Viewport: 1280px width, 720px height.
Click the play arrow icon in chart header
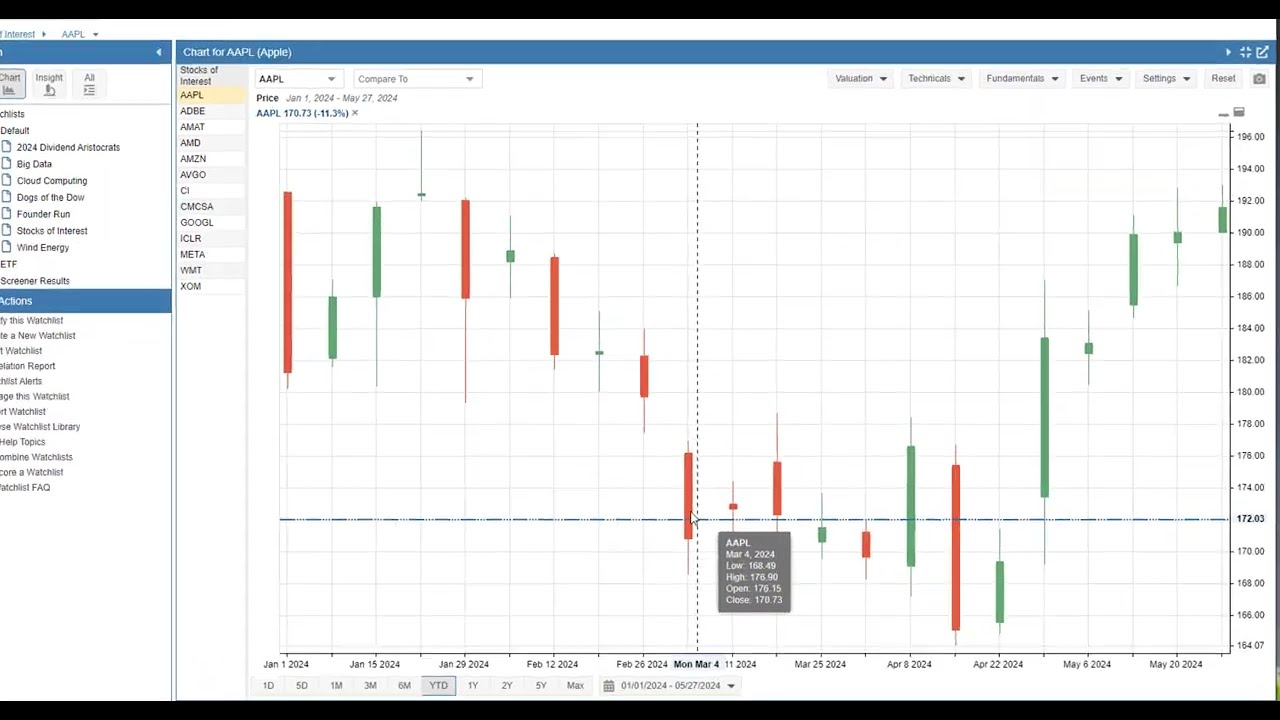1228,52
